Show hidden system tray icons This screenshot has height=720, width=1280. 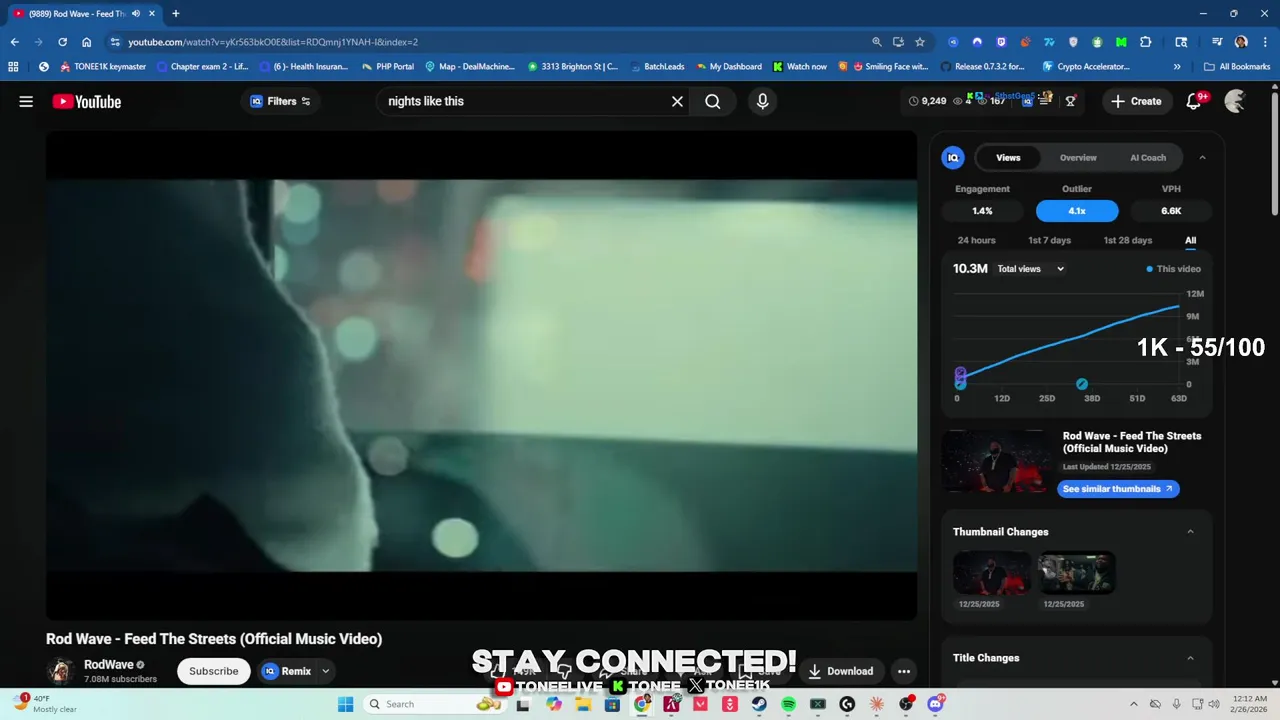click(1133, 704)
